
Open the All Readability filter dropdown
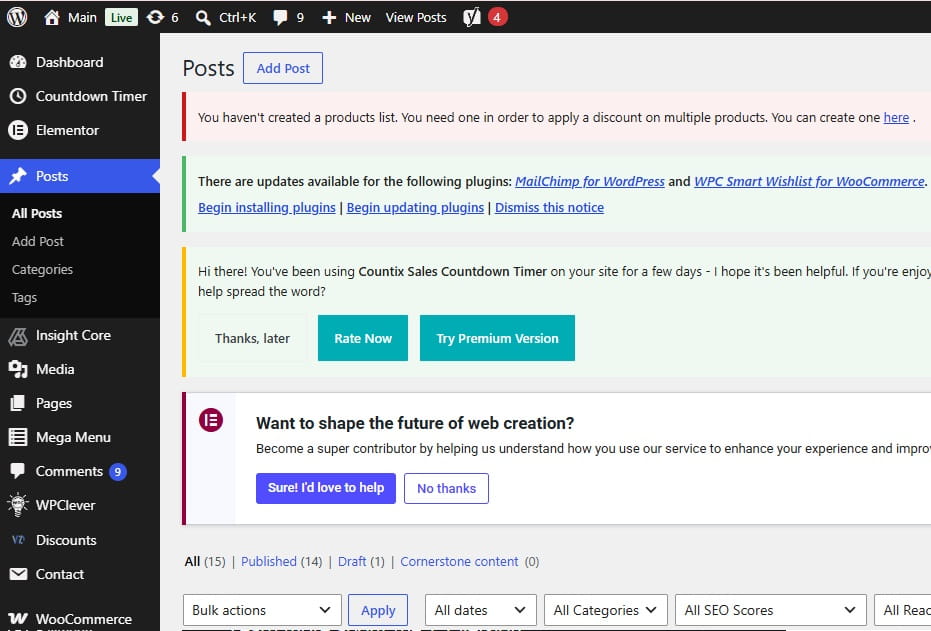point(902,610)
